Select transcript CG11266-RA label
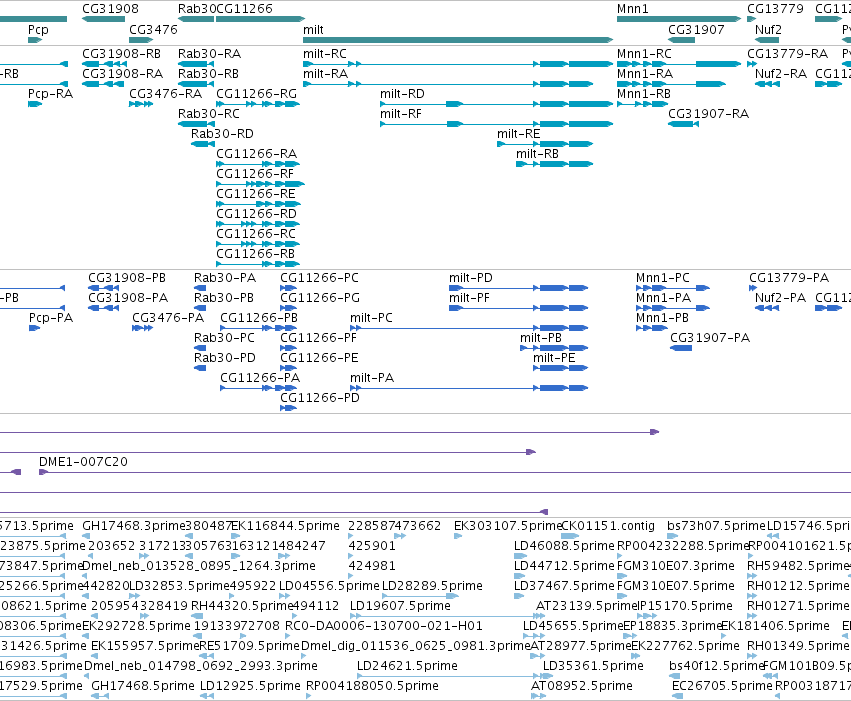The height and width of the screenshot is (701, 851). [256, 154]
